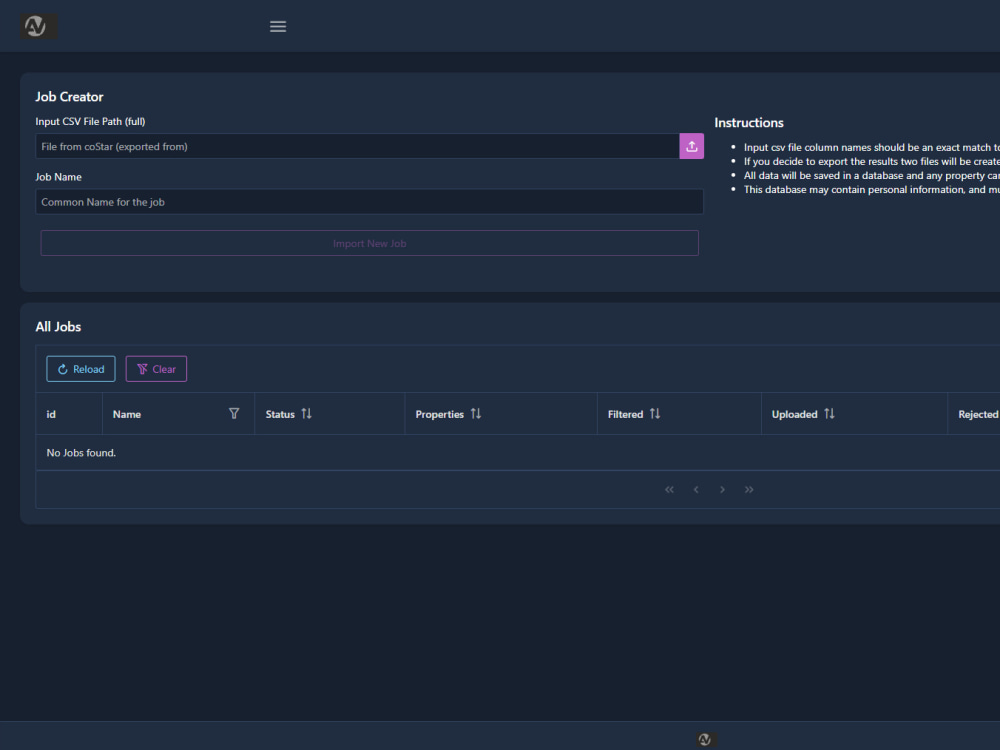Click the pink upload file button
The width and height of the screenshot is (1000, 750).
coord(691,146)
